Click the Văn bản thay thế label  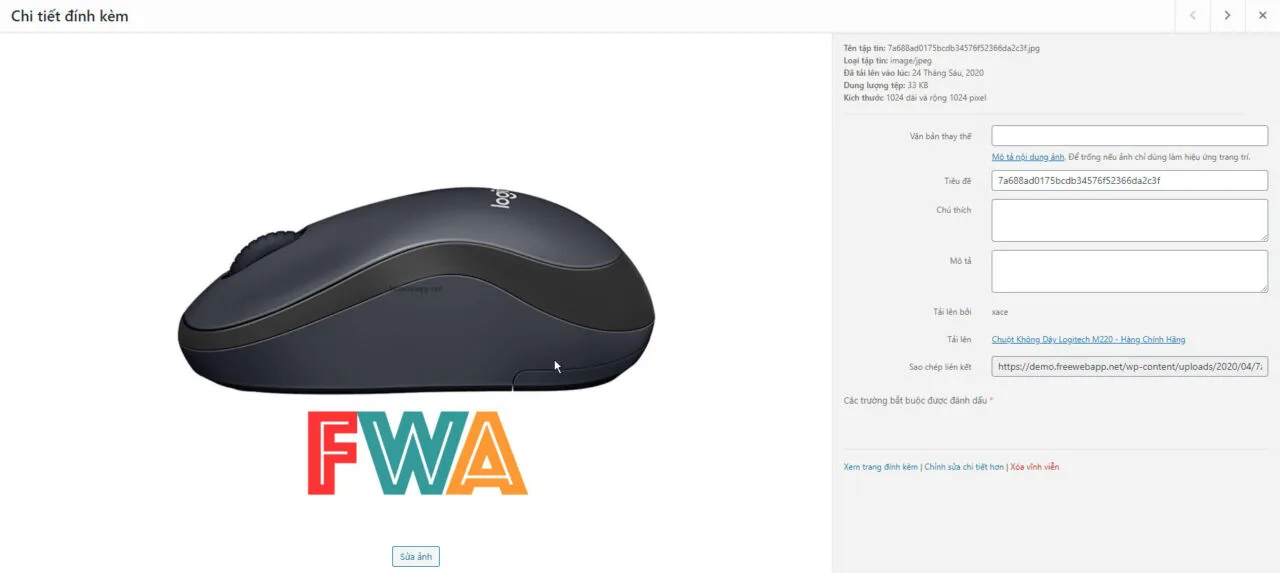coord(942,136)
